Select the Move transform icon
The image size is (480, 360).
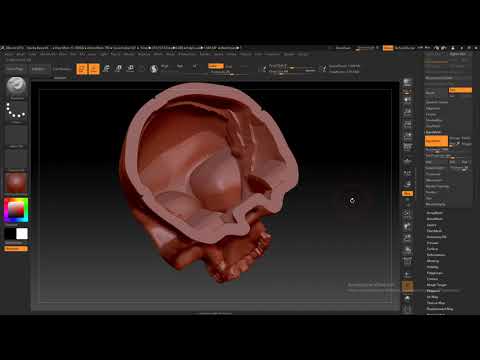click(x=106, y=69)
